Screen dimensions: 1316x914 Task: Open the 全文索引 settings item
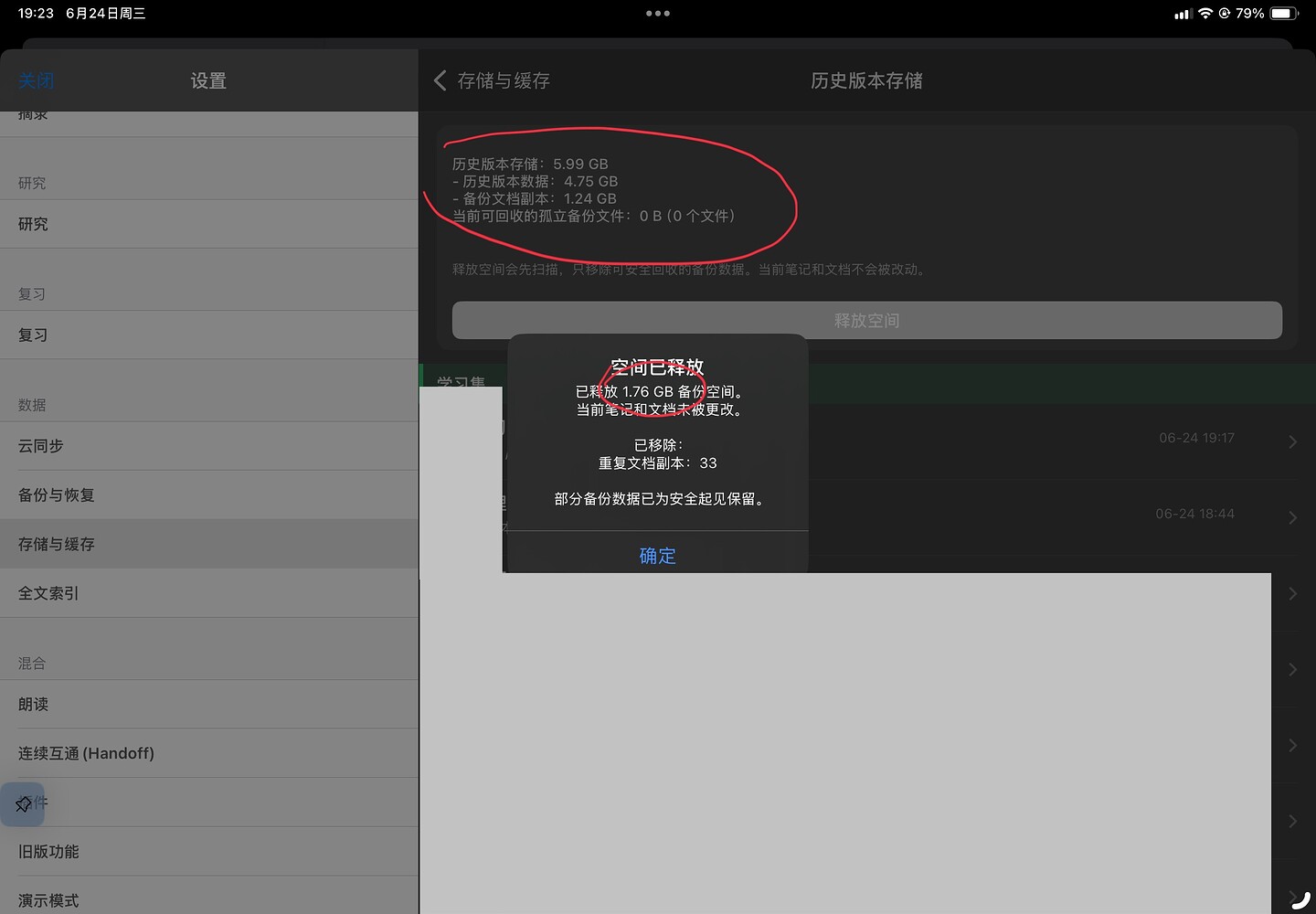(209, 593)
